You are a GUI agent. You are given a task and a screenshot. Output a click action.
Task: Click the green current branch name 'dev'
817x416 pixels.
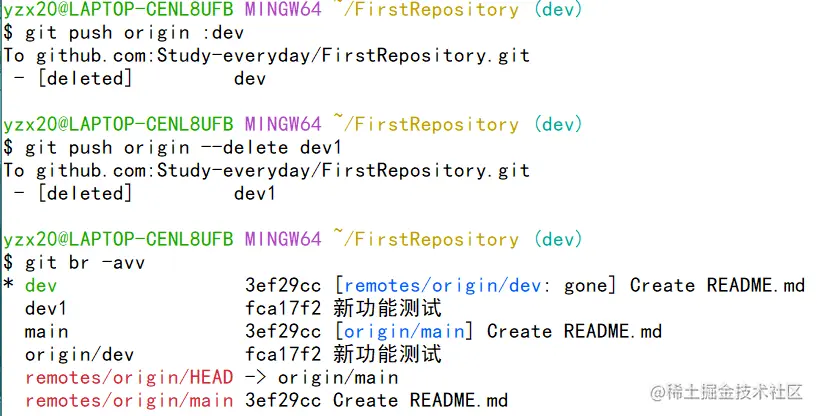click(41, 286)
